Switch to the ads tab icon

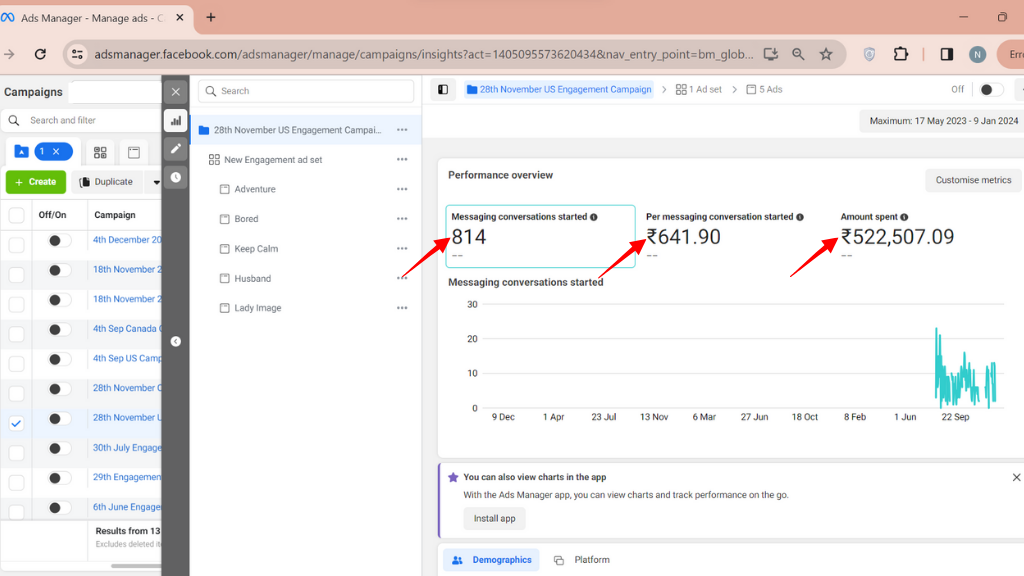point(134,152)
